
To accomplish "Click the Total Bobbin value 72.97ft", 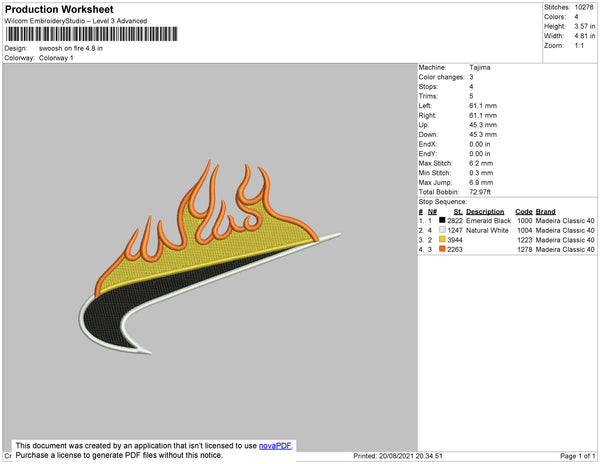I will click(x=480, y=192).
